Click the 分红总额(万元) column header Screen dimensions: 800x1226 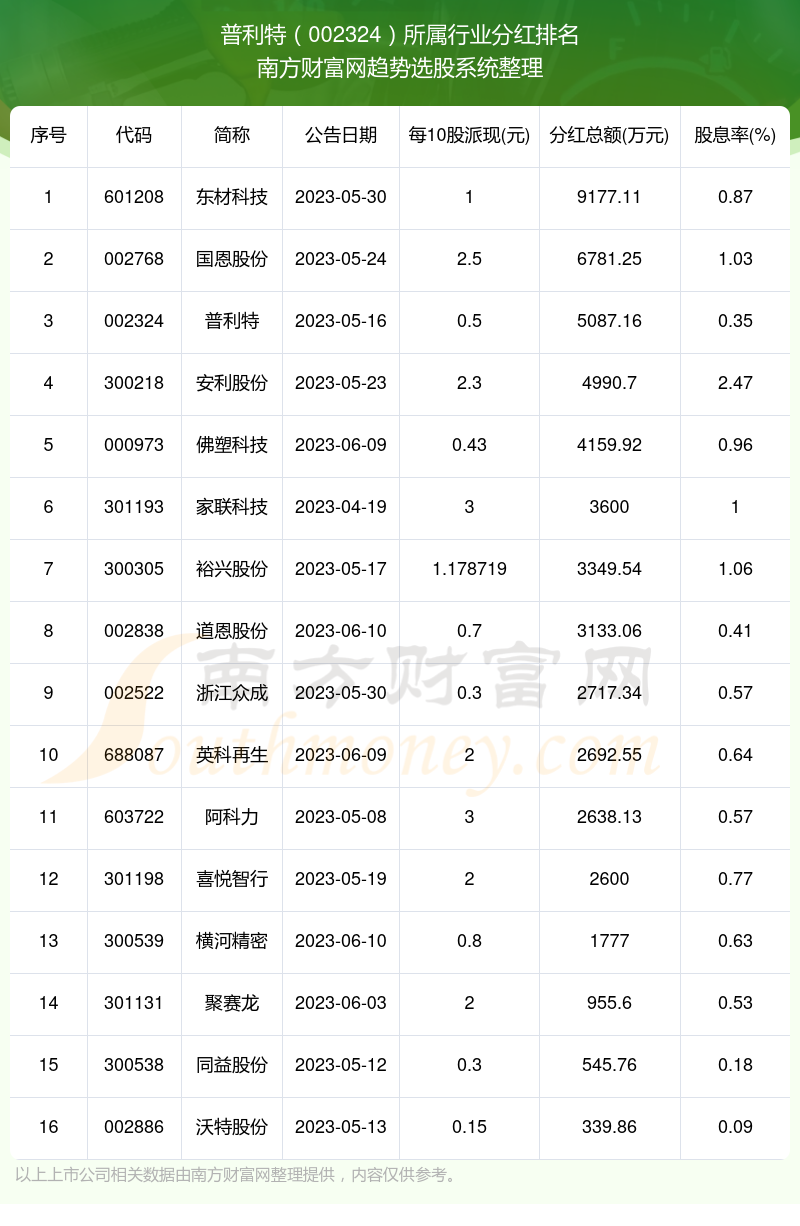(609, 136)
